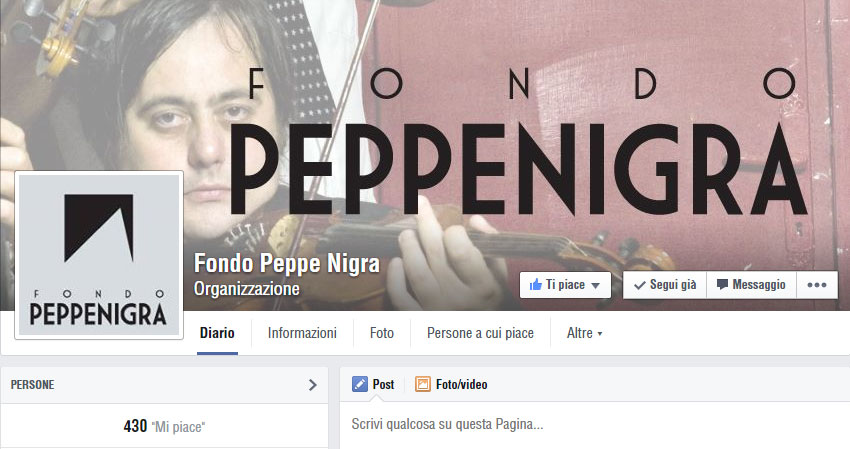Open the Informazioni tab
Image resolution: width=850 pixels, height=449 pixels.
[x=302, y=333]
